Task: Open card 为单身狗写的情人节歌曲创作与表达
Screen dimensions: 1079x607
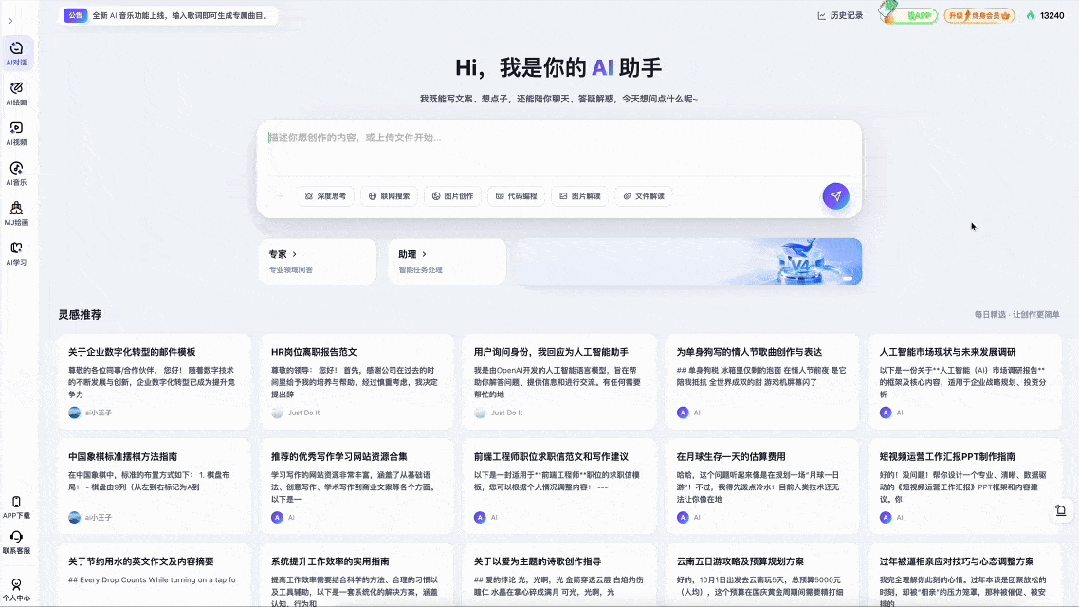Action: [x=762, y=382]
